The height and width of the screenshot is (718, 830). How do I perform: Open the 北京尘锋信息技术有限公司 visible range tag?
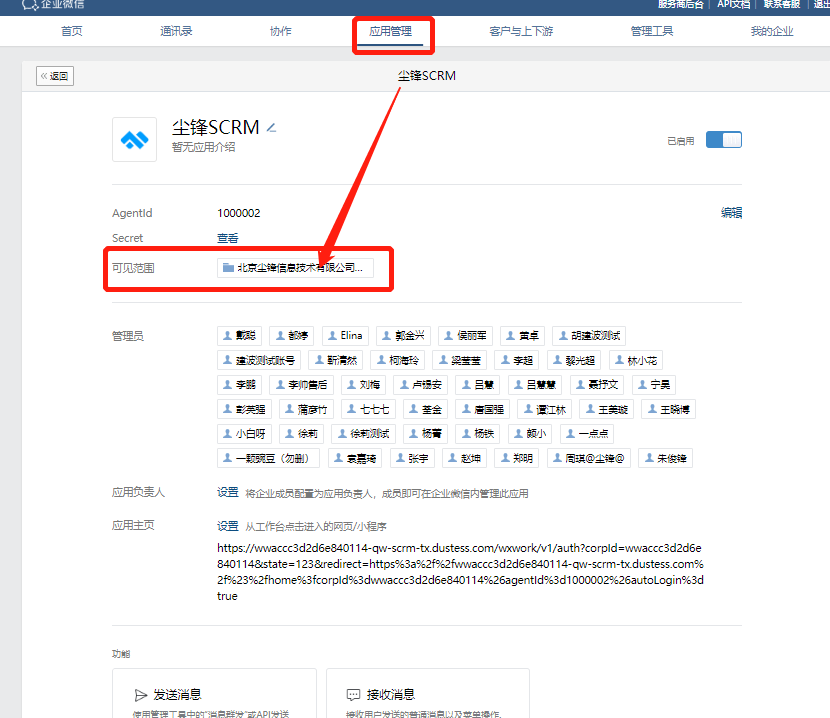tap(295, 268)
